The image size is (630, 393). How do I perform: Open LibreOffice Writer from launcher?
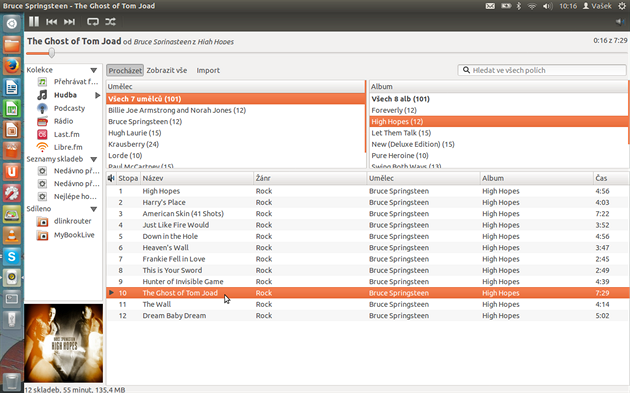pos(12,87)
